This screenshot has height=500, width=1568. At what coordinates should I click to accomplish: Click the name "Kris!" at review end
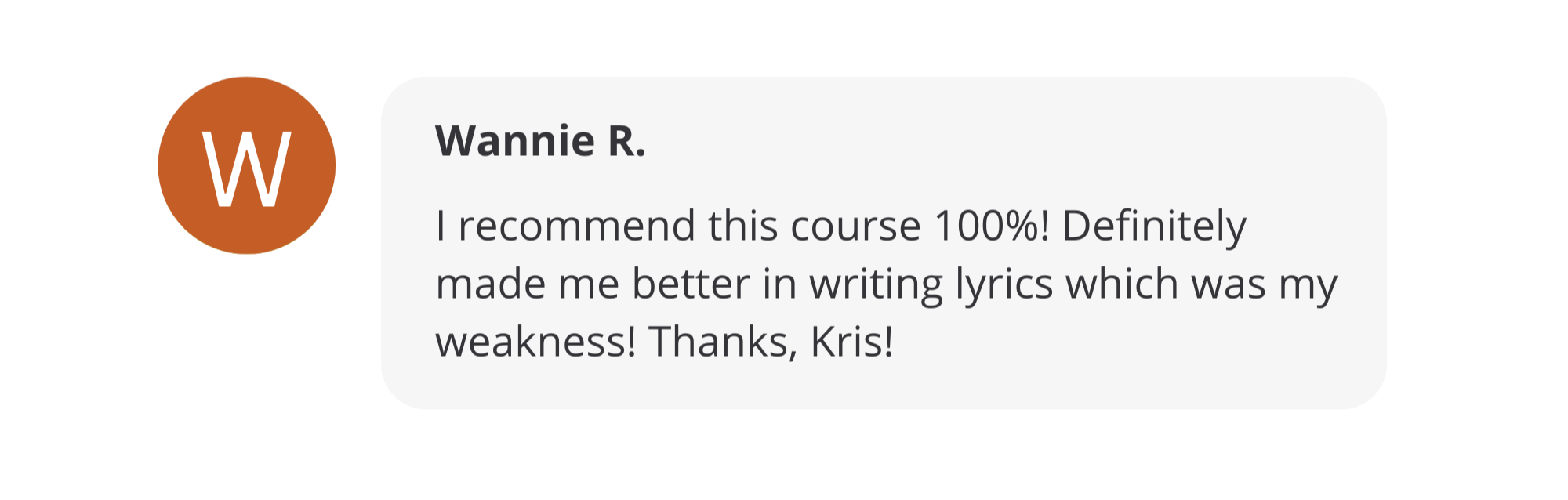[851, 342]
